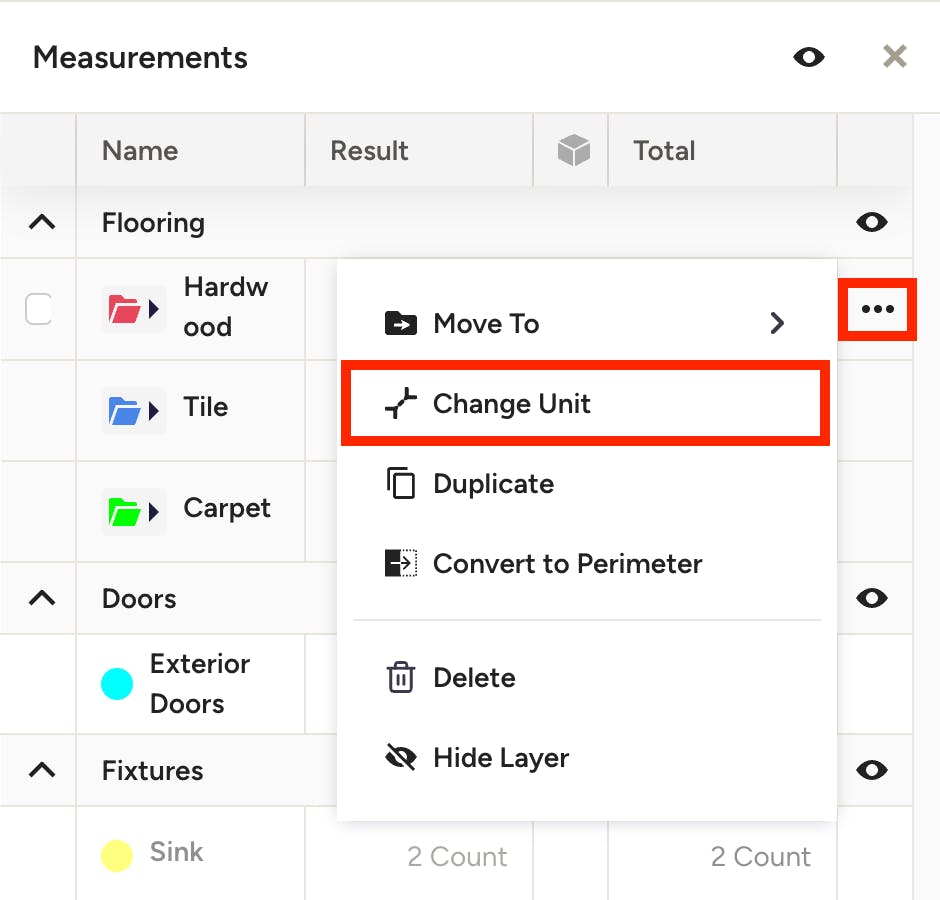Screen dimensions: 940x900
Task: Click the Name column header
Action: [x=140, y=150]
